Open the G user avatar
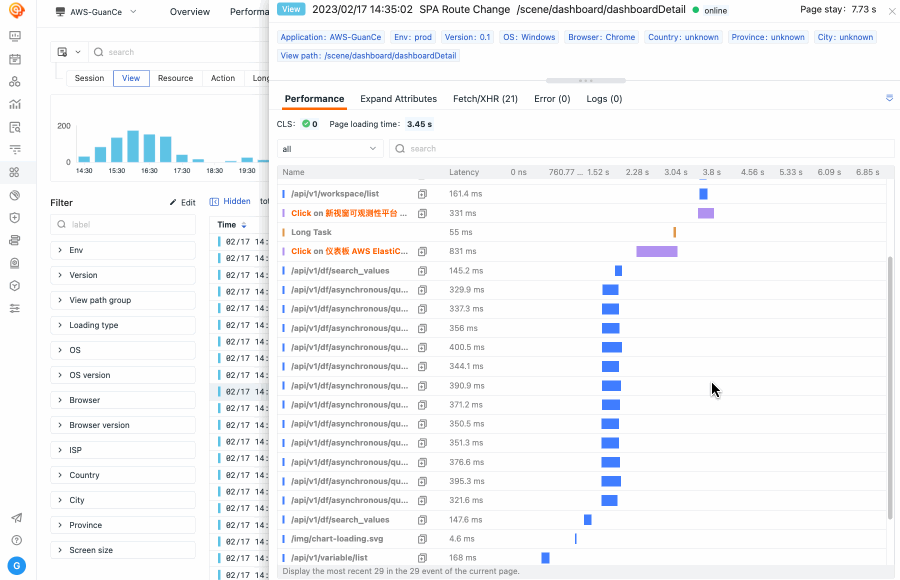 [17, 566]
